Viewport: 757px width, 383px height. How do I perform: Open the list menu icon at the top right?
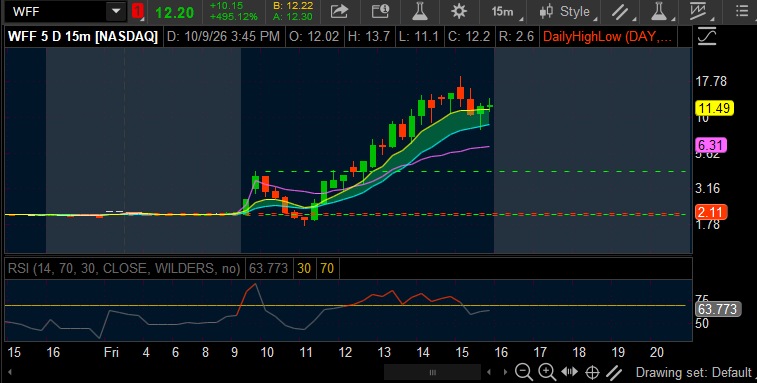coord(743,12)
